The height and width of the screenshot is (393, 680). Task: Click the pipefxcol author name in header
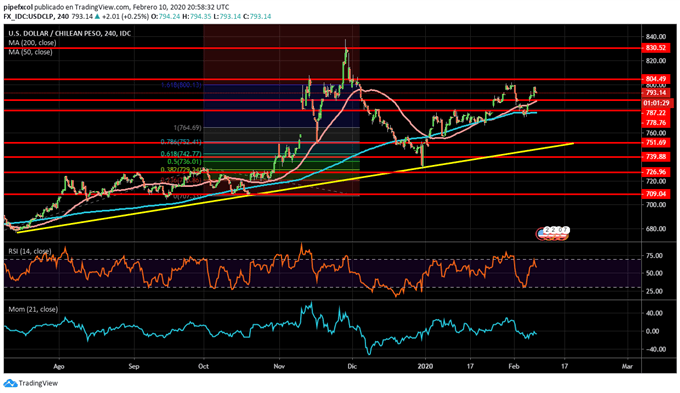[18, 7]
